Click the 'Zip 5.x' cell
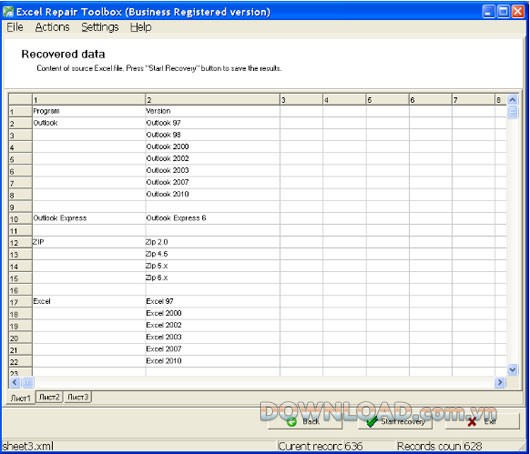Screen dimensions: 530x454 coord(213,266)
